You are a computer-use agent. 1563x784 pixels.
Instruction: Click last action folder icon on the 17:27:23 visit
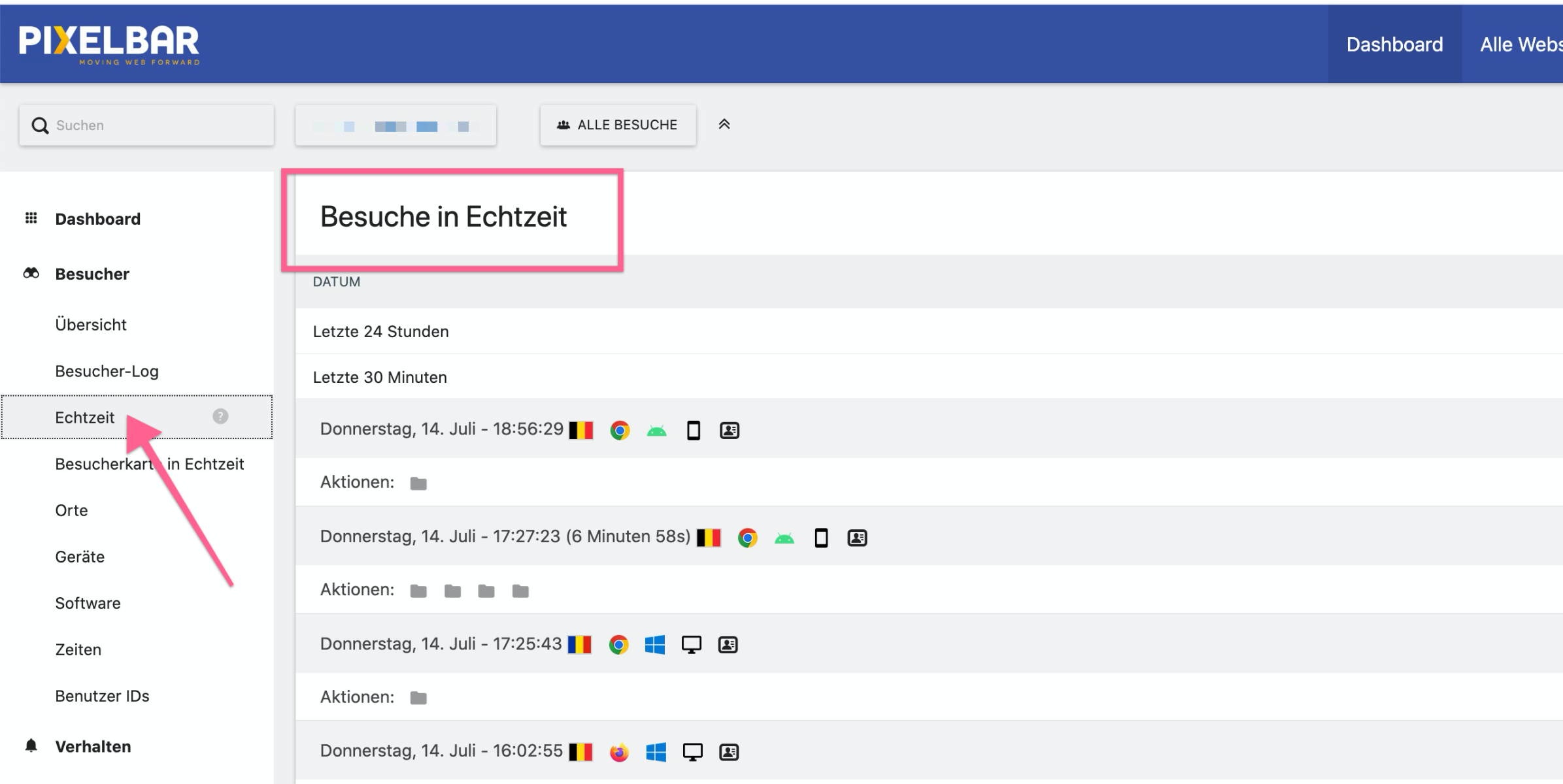pyautogui.click(x=520, y=591)
